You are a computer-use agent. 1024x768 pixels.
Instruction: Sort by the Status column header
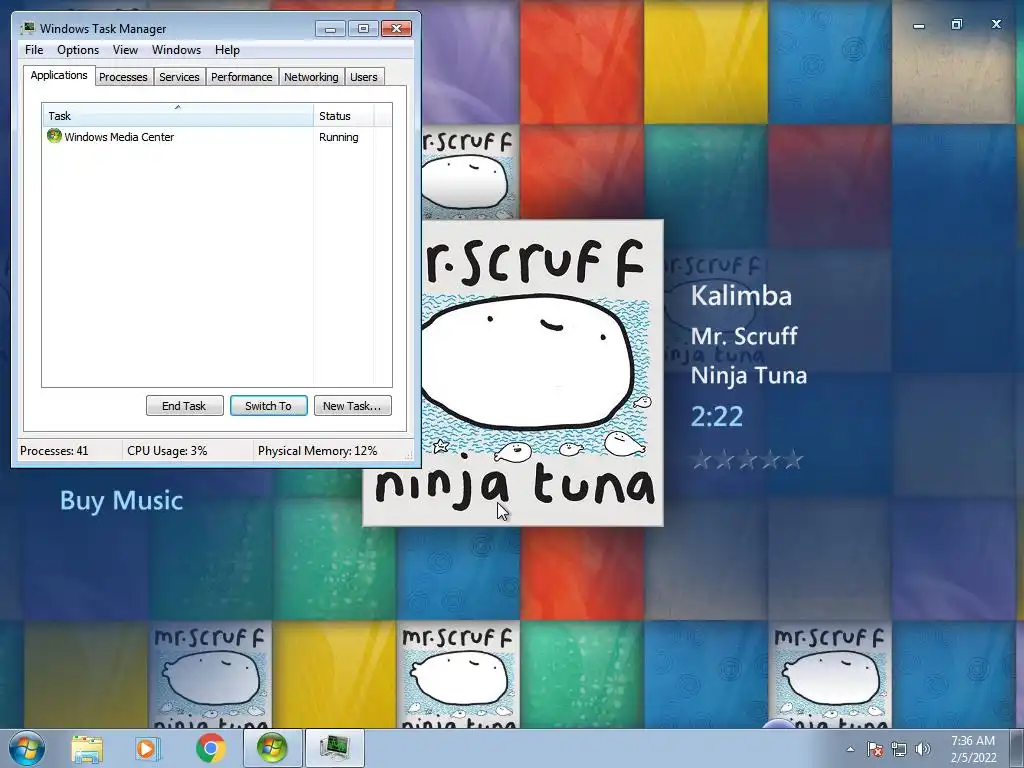point(343,115)
